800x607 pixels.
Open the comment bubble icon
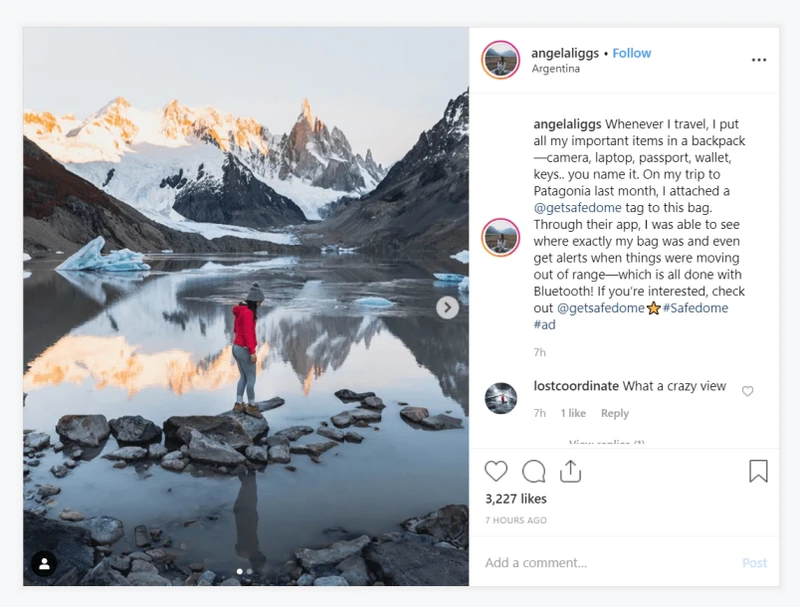[x=534, y=471]
